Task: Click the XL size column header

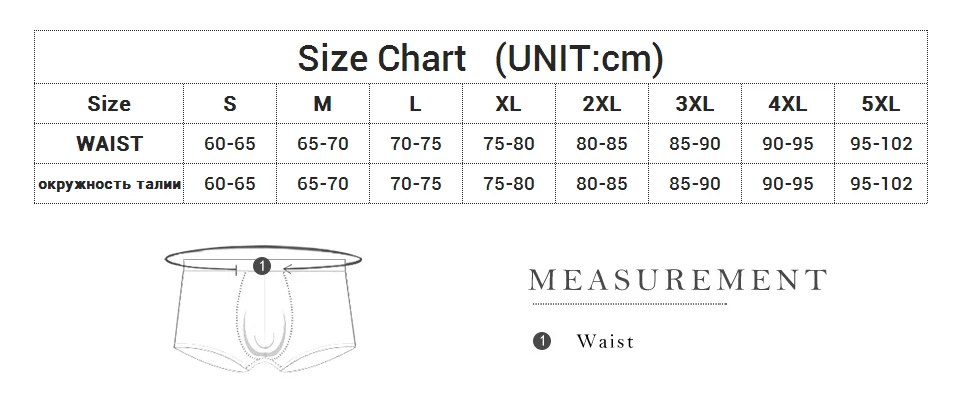Action: (508, 103)
